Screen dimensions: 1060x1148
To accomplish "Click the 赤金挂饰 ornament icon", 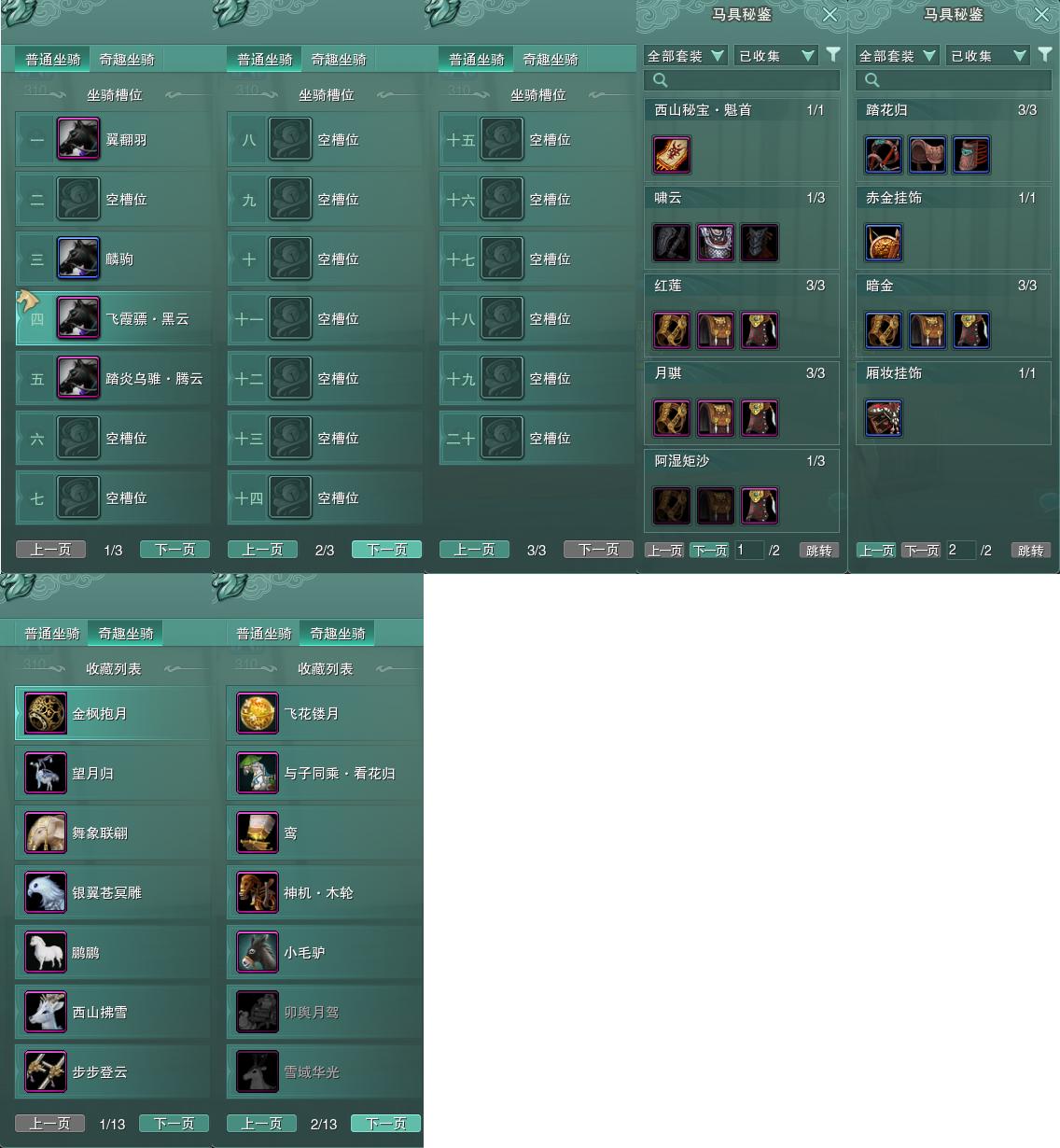I will (884, 243).
